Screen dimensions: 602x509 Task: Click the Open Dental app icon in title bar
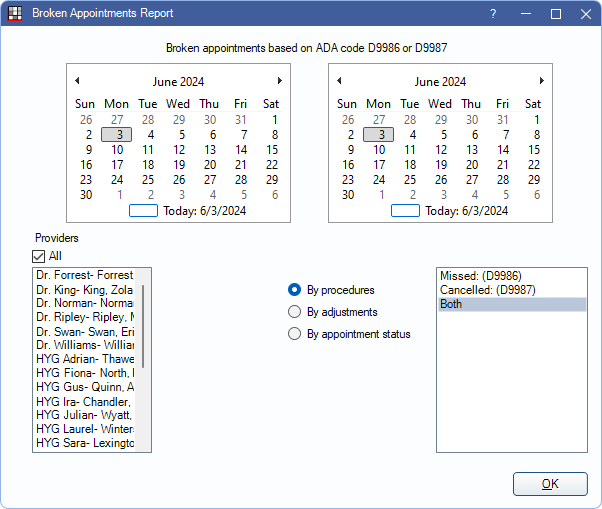[15, 14]
